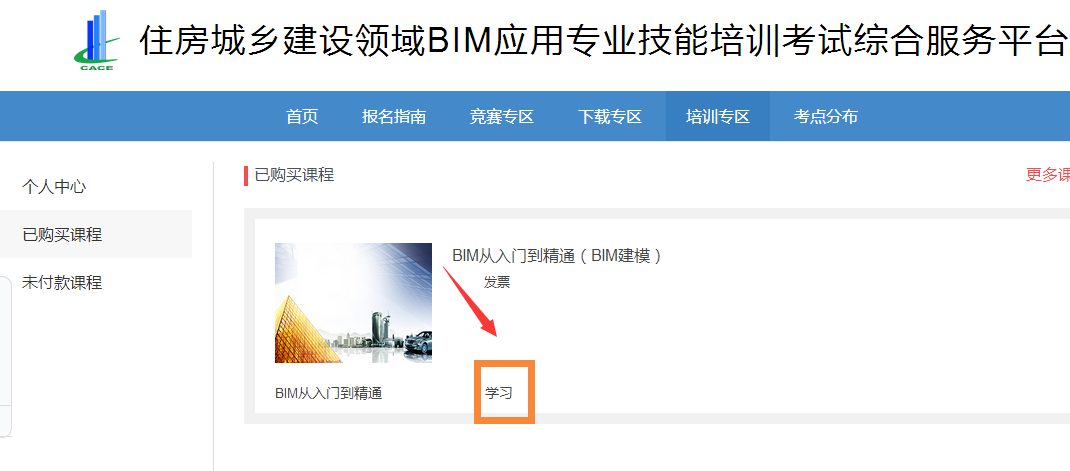Open 未付款课程 in the sidebar
This screenshot has width=1070, height=471.
click(62, 283)
